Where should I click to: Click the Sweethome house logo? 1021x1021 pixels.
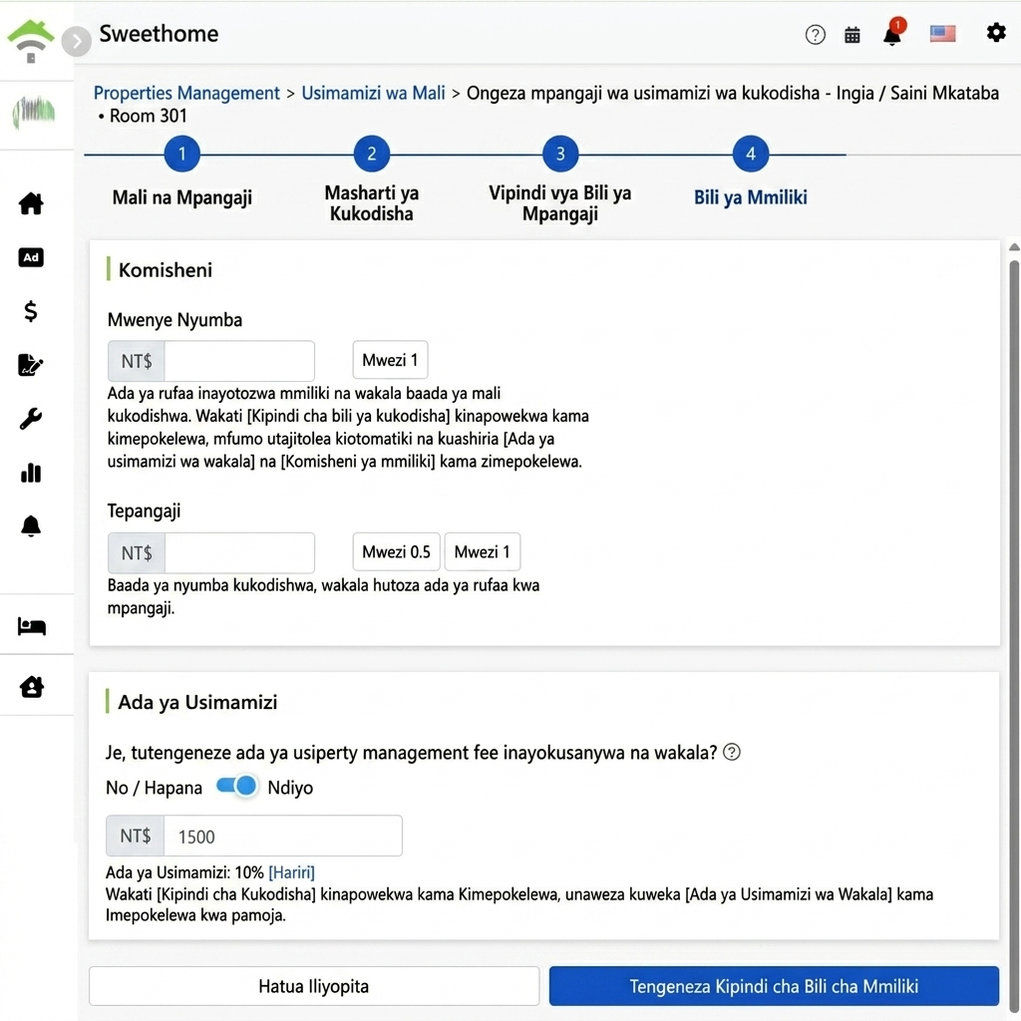coord(30,40)
